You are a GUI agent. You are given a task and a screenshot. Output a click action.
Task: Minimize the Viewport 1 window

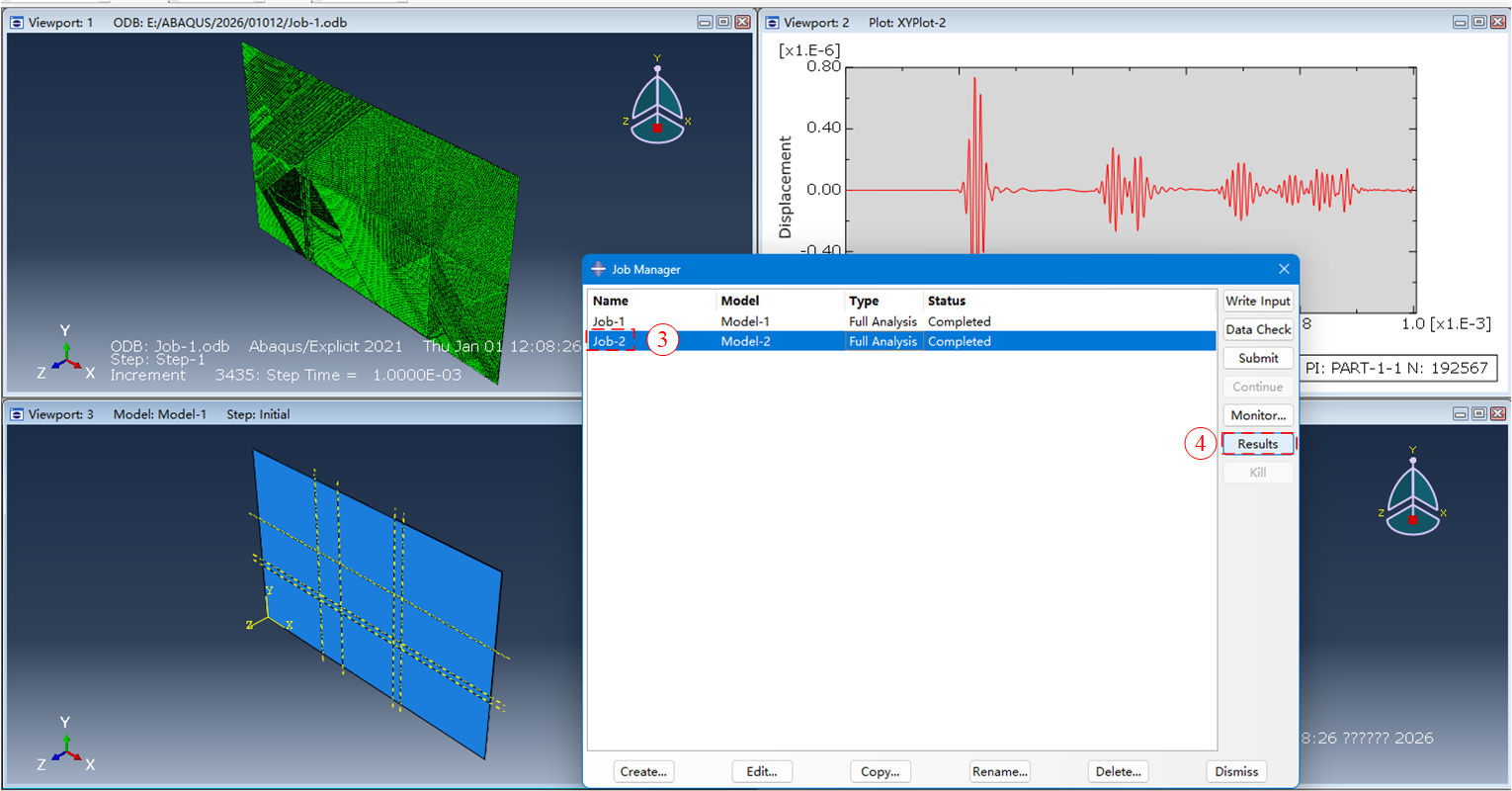pyautogui.click(x=705, y=23)
